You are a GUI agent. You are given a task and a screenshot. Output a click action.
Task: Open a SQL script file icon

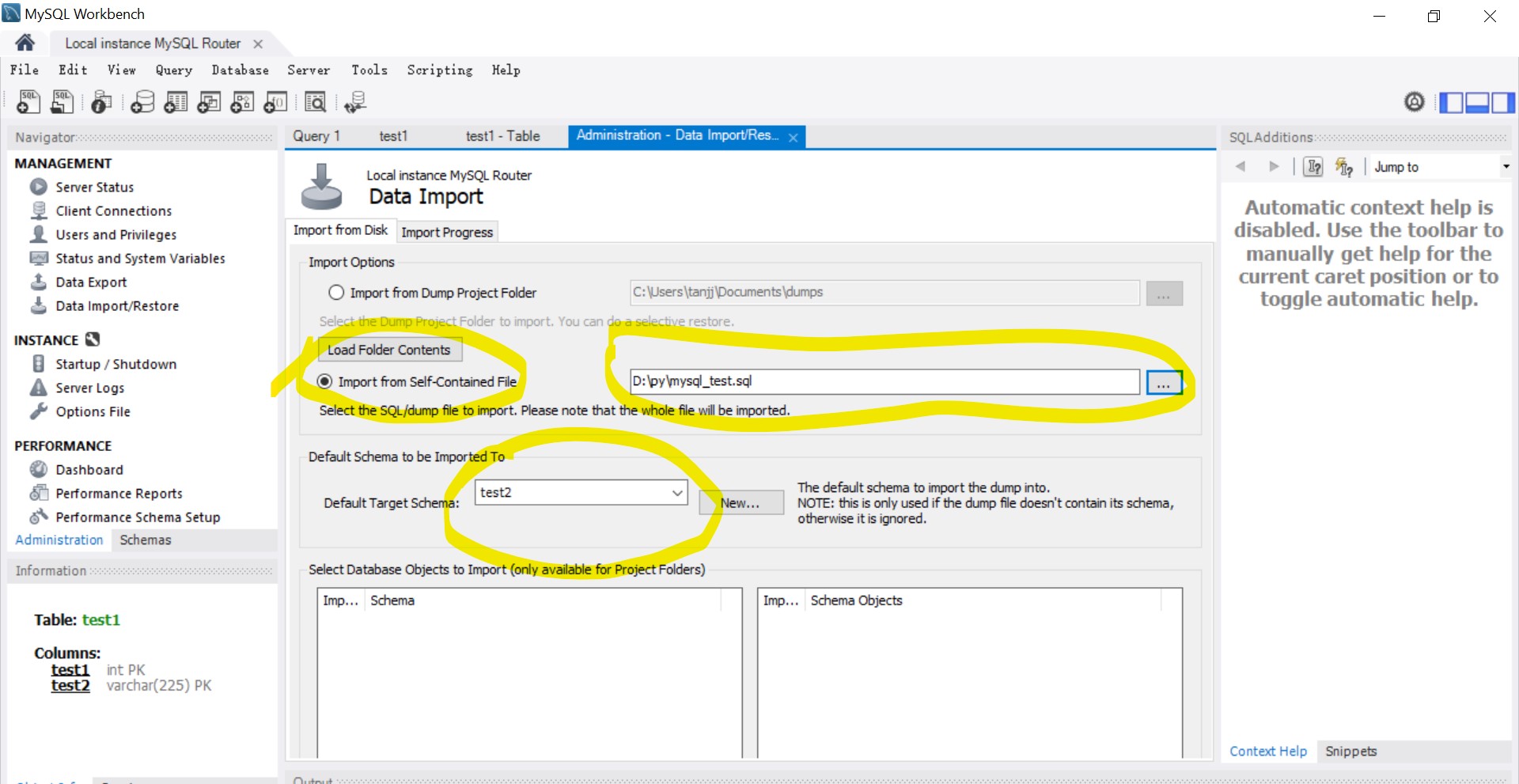pyautogui.click(x=62, y=102)
